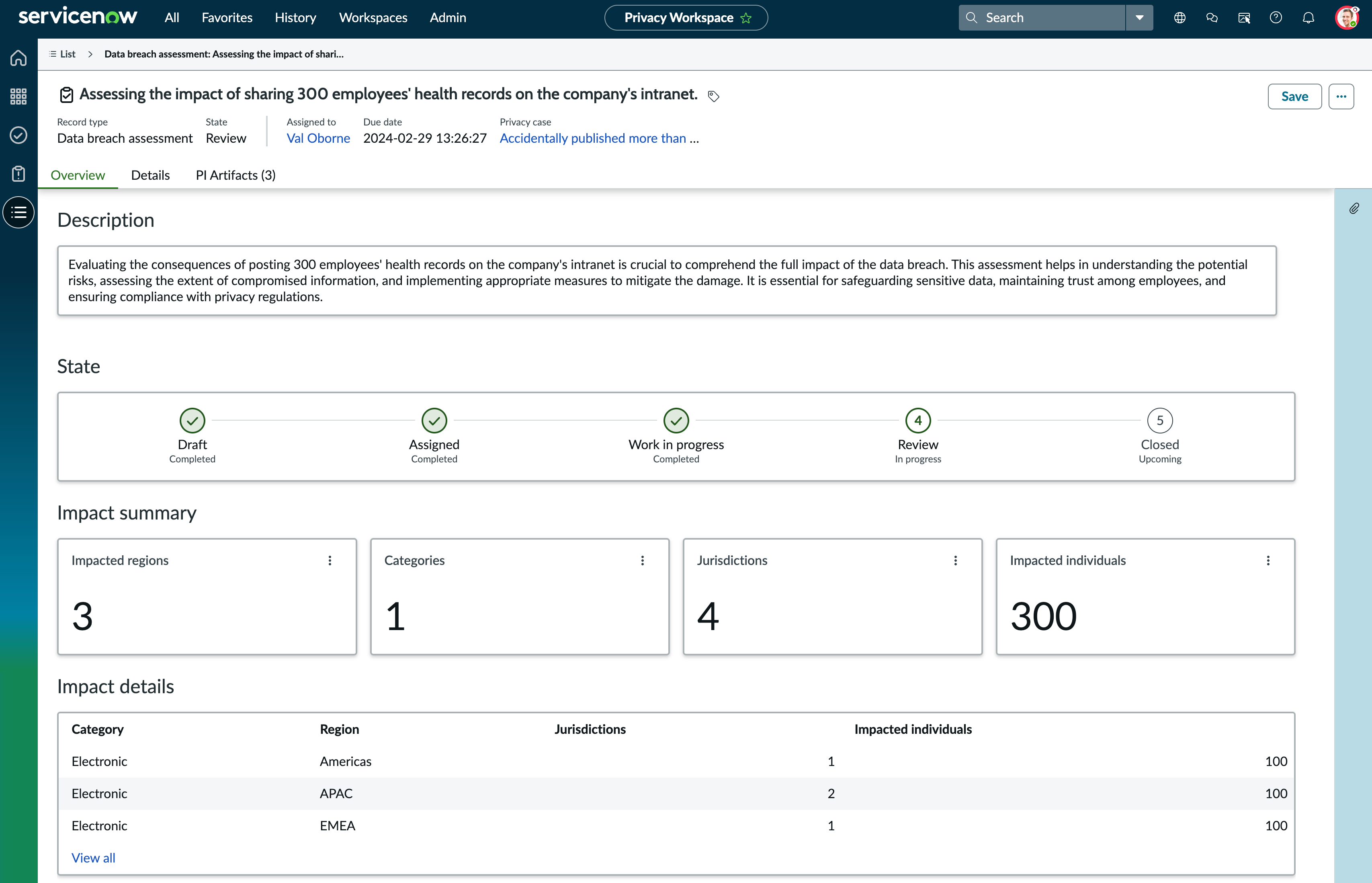This screenshot has height=883, width=1372.
Task: Click the Jurisdictions column header
Action: pos(590,729)
